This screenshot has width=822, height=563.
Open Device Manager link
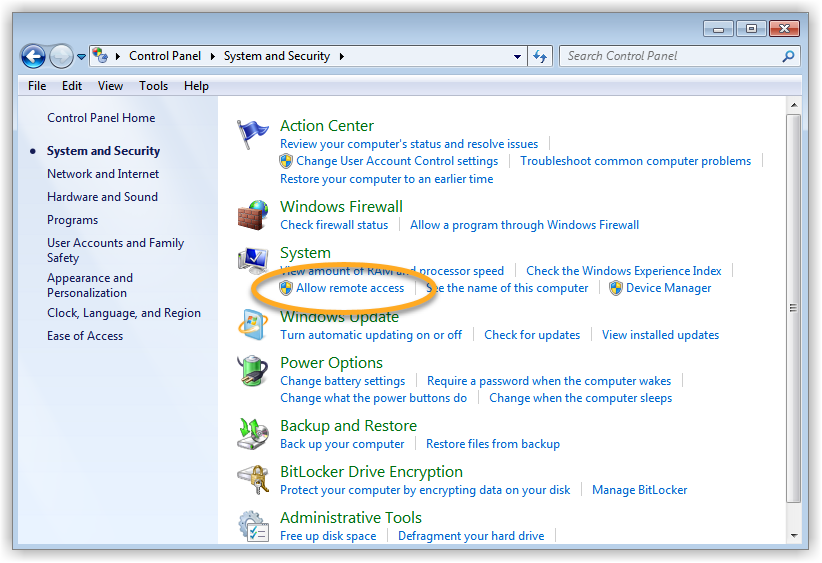click(x=668, y=288)
